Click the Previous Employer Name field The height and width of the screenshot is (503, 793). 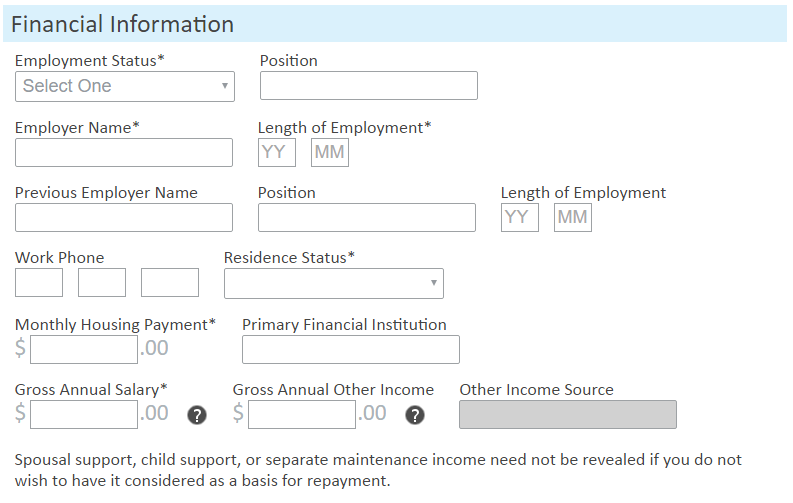point(124,218)
